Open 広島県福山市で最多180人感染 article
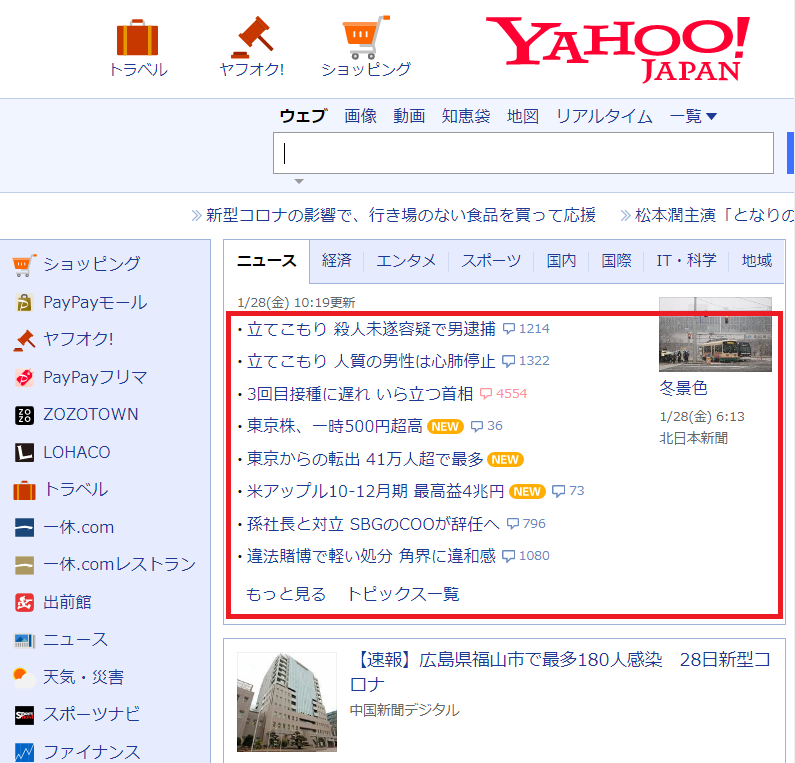Viewport: 795px width, 763px height. pos(561,671)
